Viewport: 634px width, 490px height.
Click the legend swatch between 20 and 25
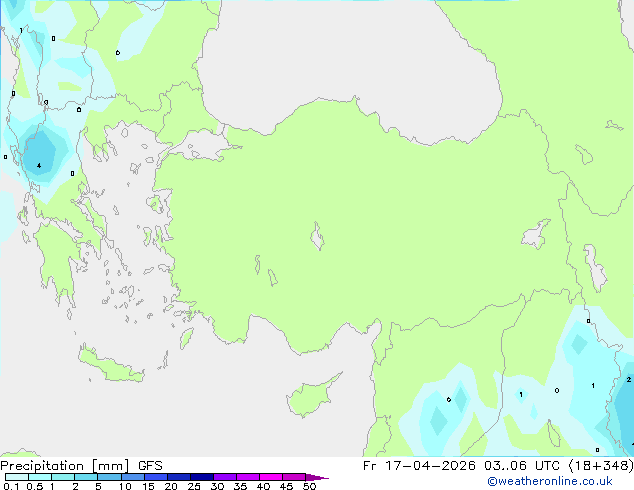(x=179, y=477)
